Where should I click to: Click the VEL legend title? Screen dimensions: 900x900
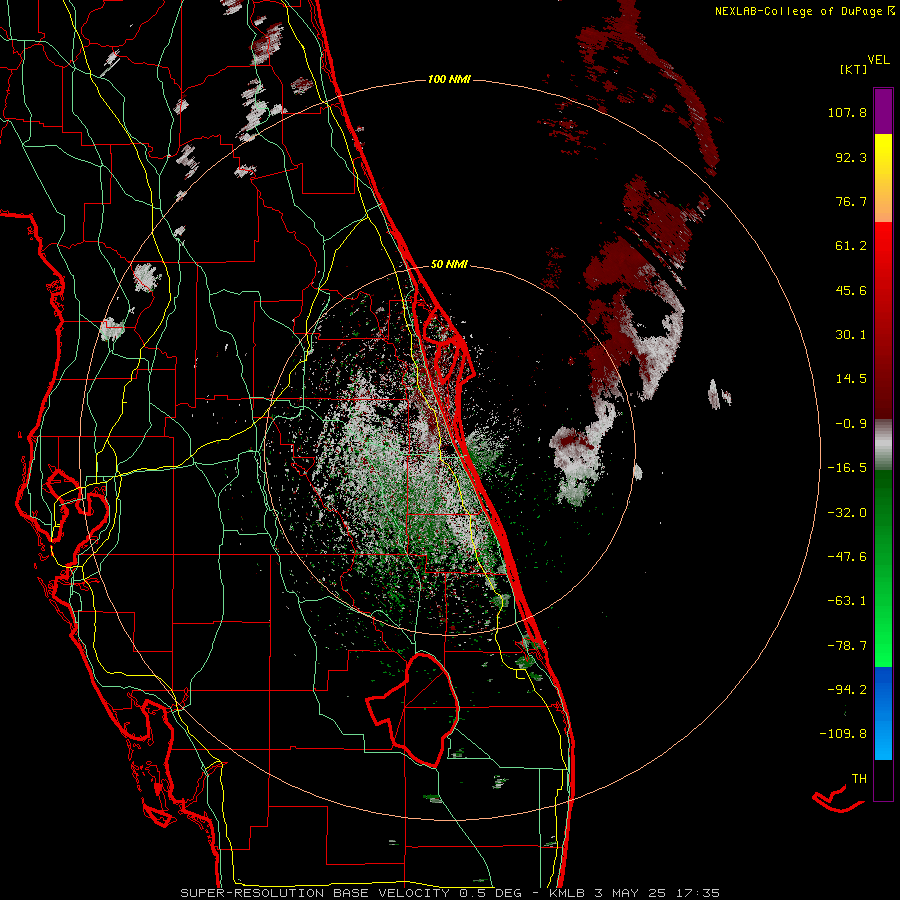pos(878,60)
